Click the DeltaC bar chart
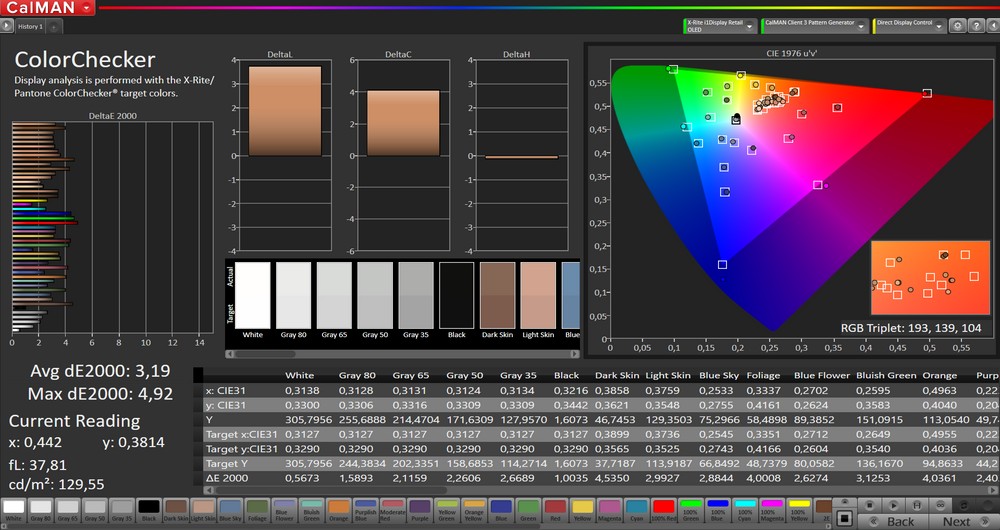Screen dimensions: 1000x530 point(403,156)
